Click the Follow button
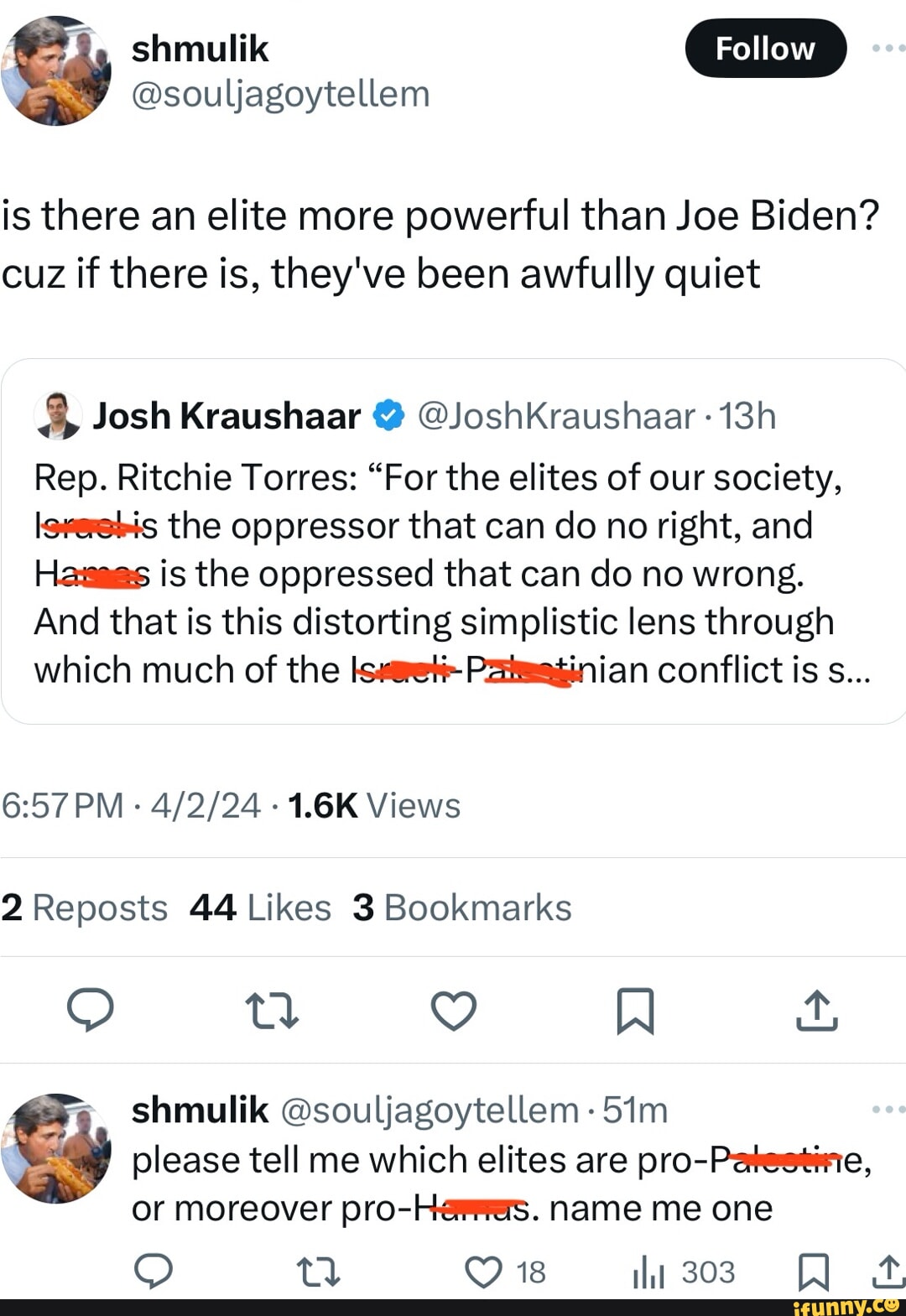The image size is (906, 1316). pos(765,49)
